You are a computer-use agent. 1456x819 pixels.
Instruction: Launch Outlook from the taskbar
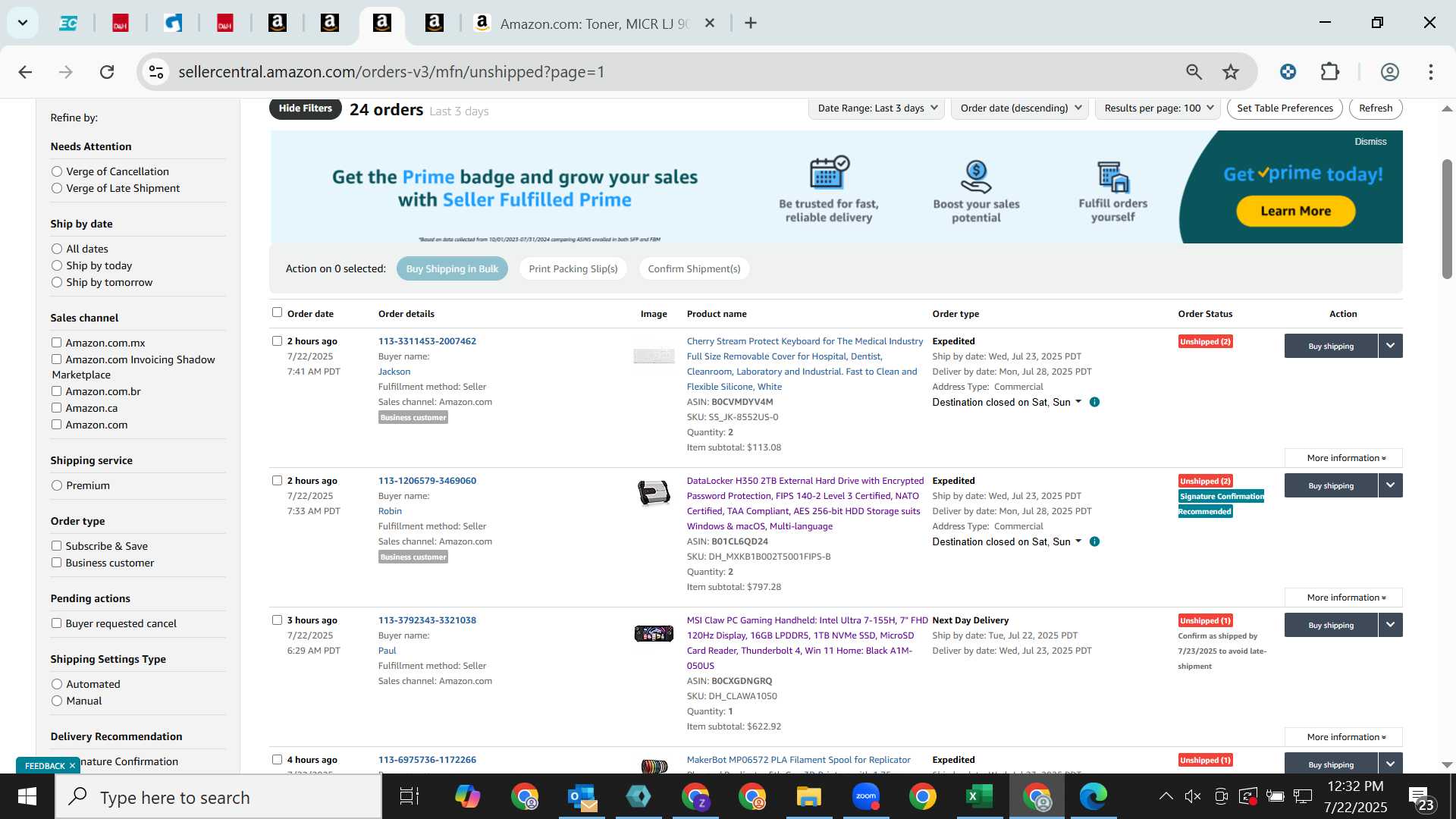[x=582, y=796]
